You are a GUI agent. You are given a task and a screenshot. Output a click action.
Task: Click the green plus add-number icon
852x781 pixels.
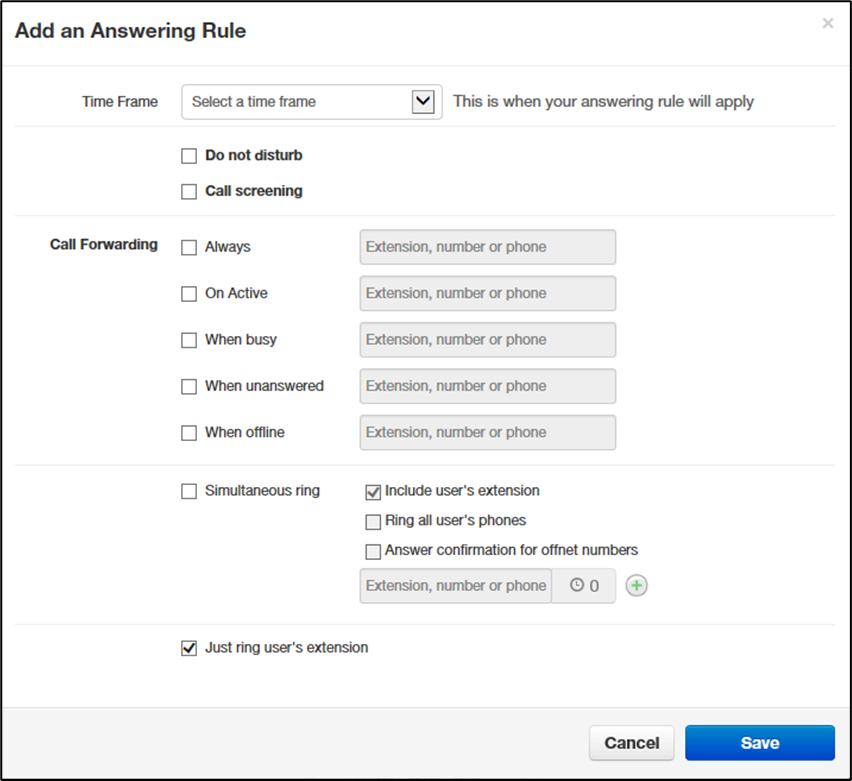coord(636,586)
